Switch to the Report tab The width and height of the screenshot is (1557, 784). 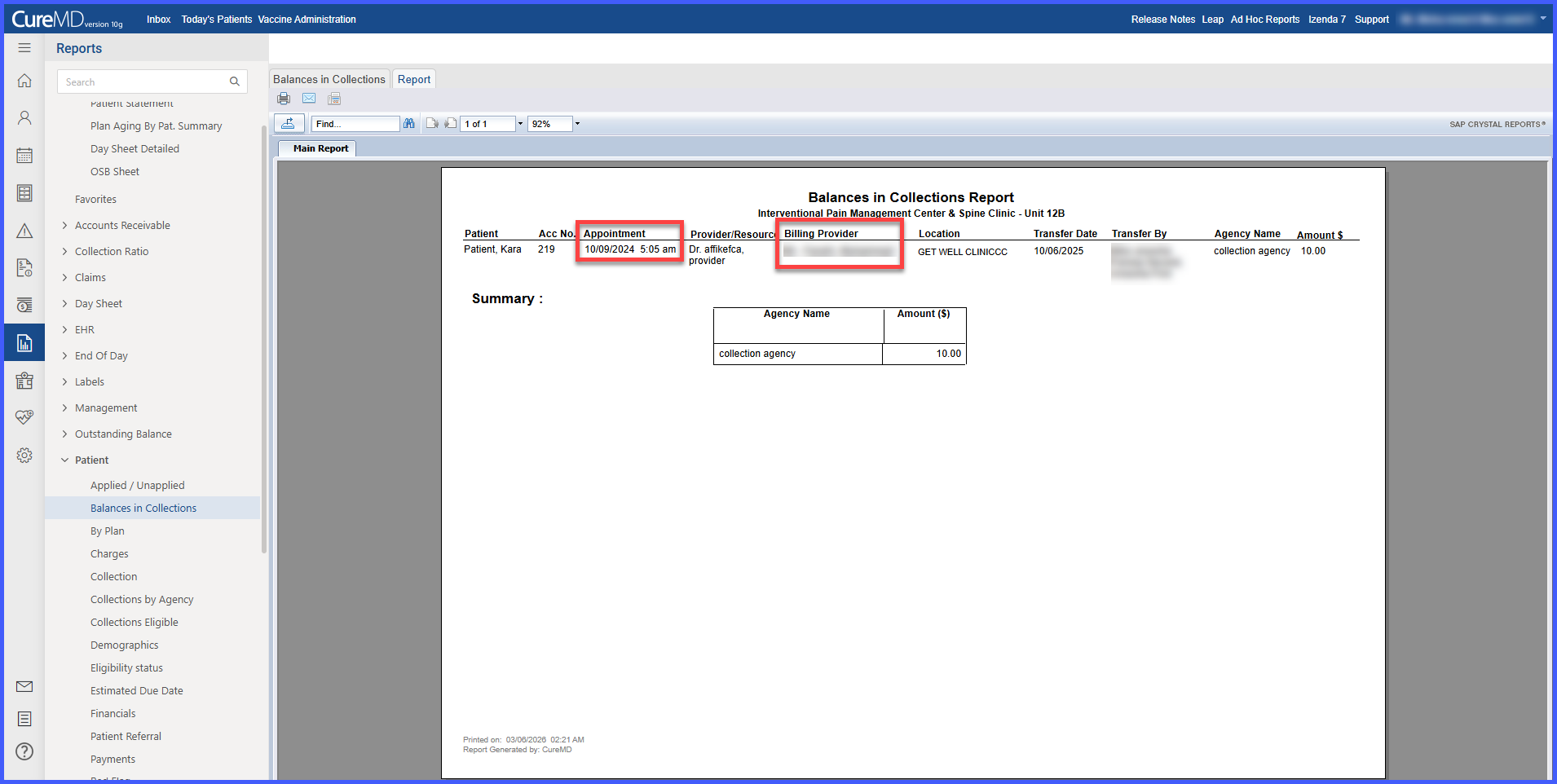click(x=414, y=79)
